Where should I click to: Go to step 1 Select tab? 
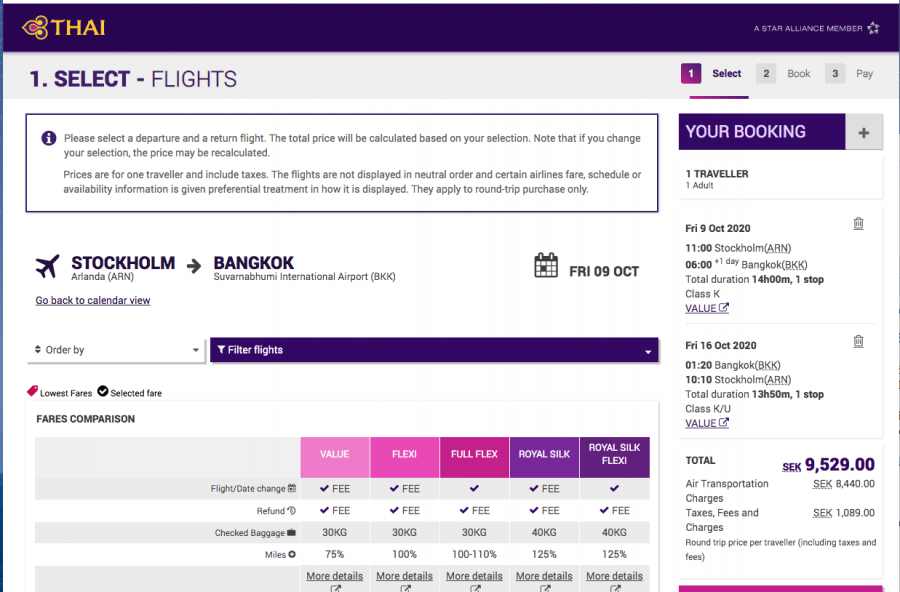[713, 73]
